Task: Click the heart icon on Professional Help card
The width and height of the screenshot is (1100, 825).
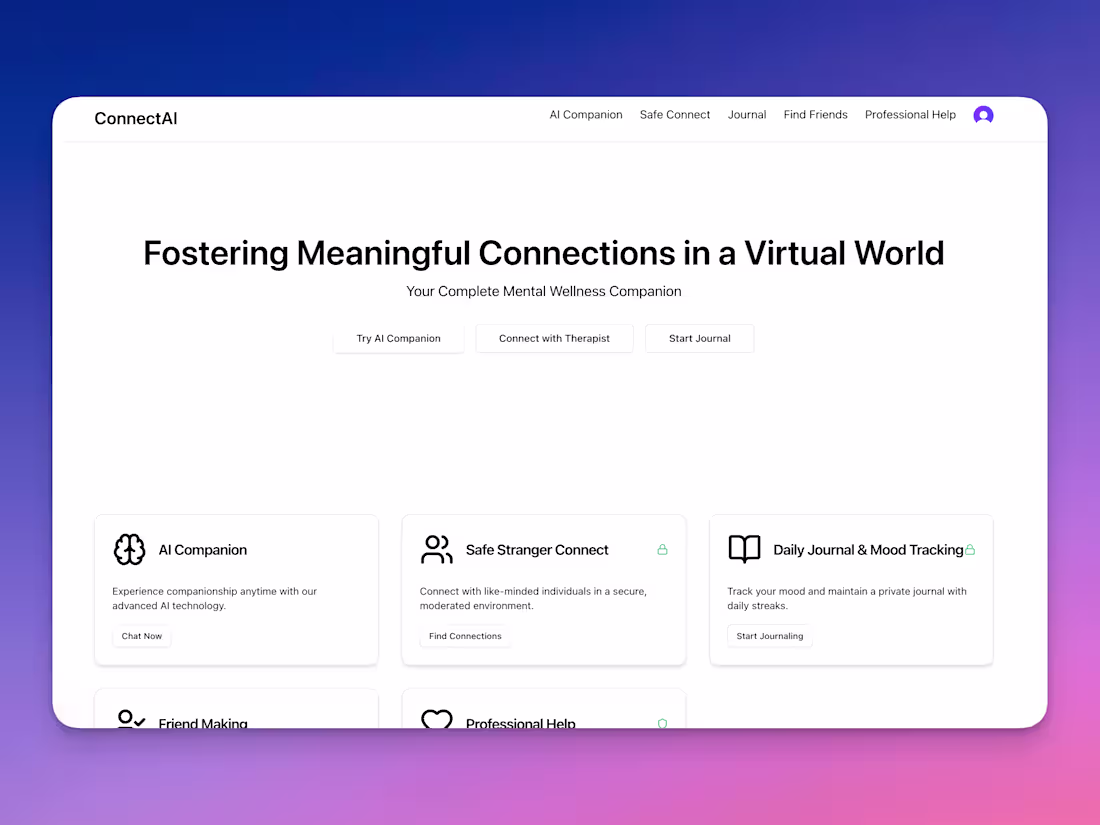Action: 436,719
